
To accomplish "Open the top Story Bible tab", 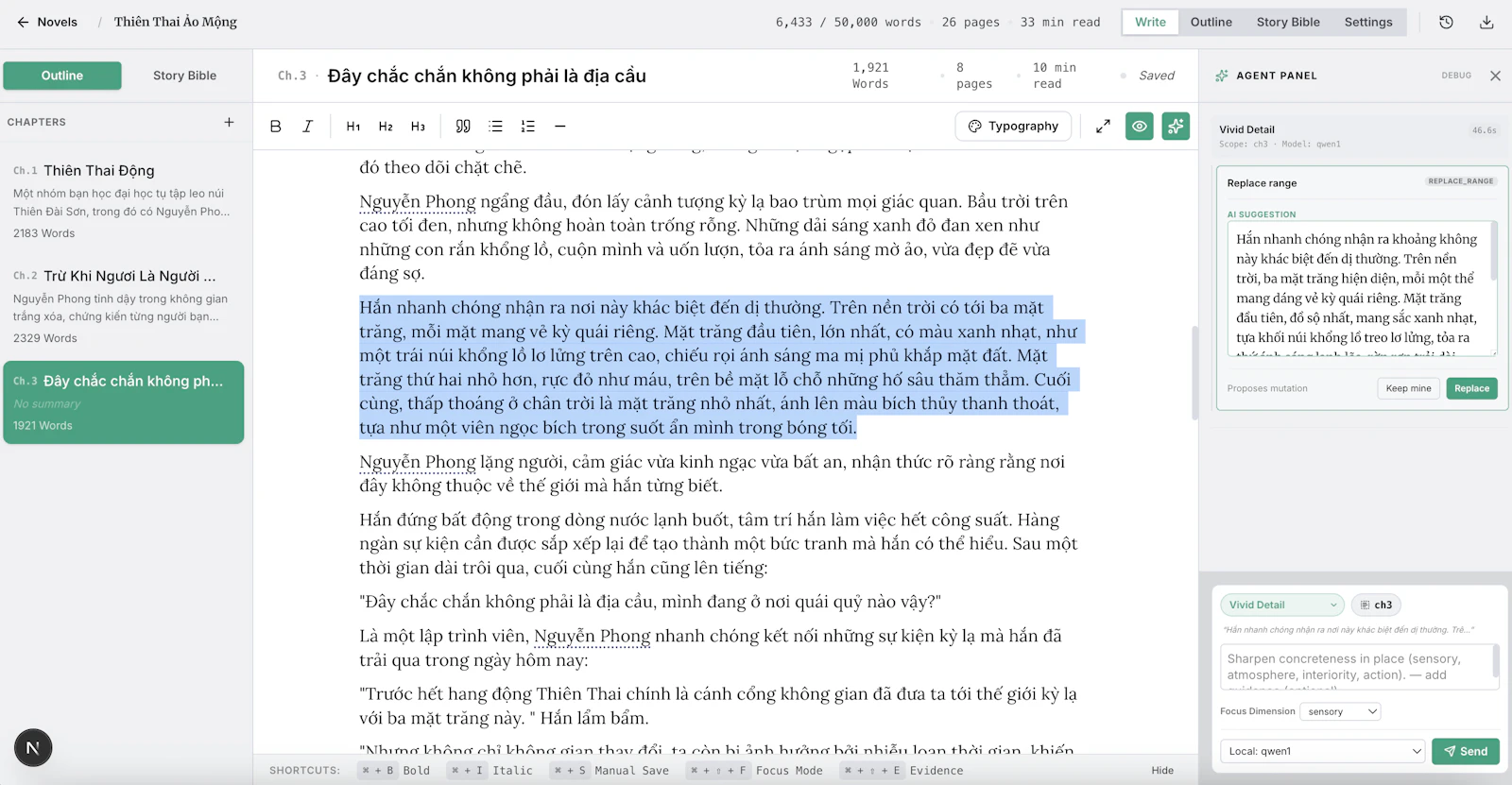I will tap(1288, 22).
